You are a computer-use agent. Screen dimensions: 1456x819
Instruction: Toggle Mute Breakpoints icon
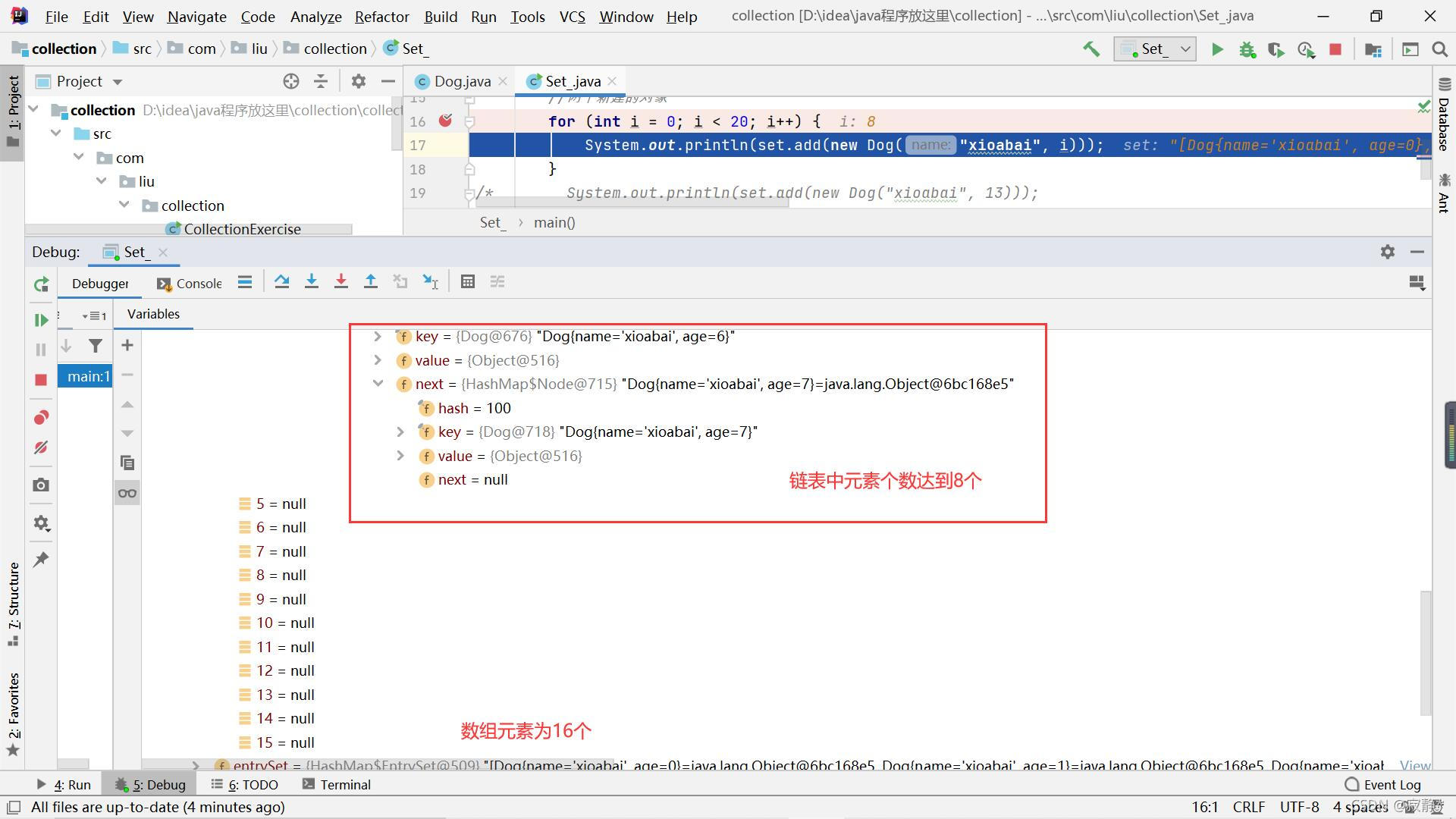[41, 447]
